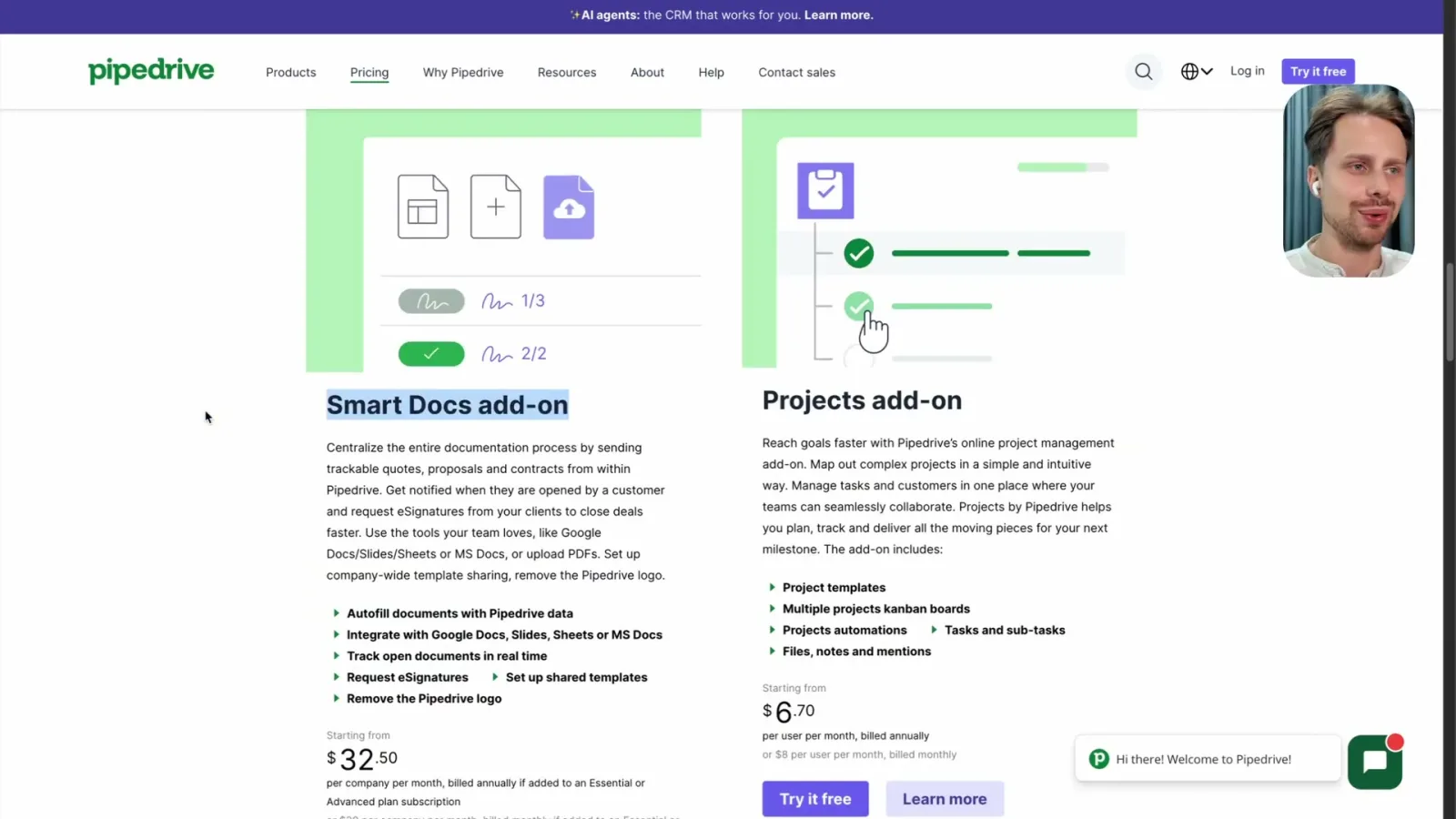The height and width of the screenshot is (819, 1456).
Task: Click the add new document plus icon
Action: point(496,207)
